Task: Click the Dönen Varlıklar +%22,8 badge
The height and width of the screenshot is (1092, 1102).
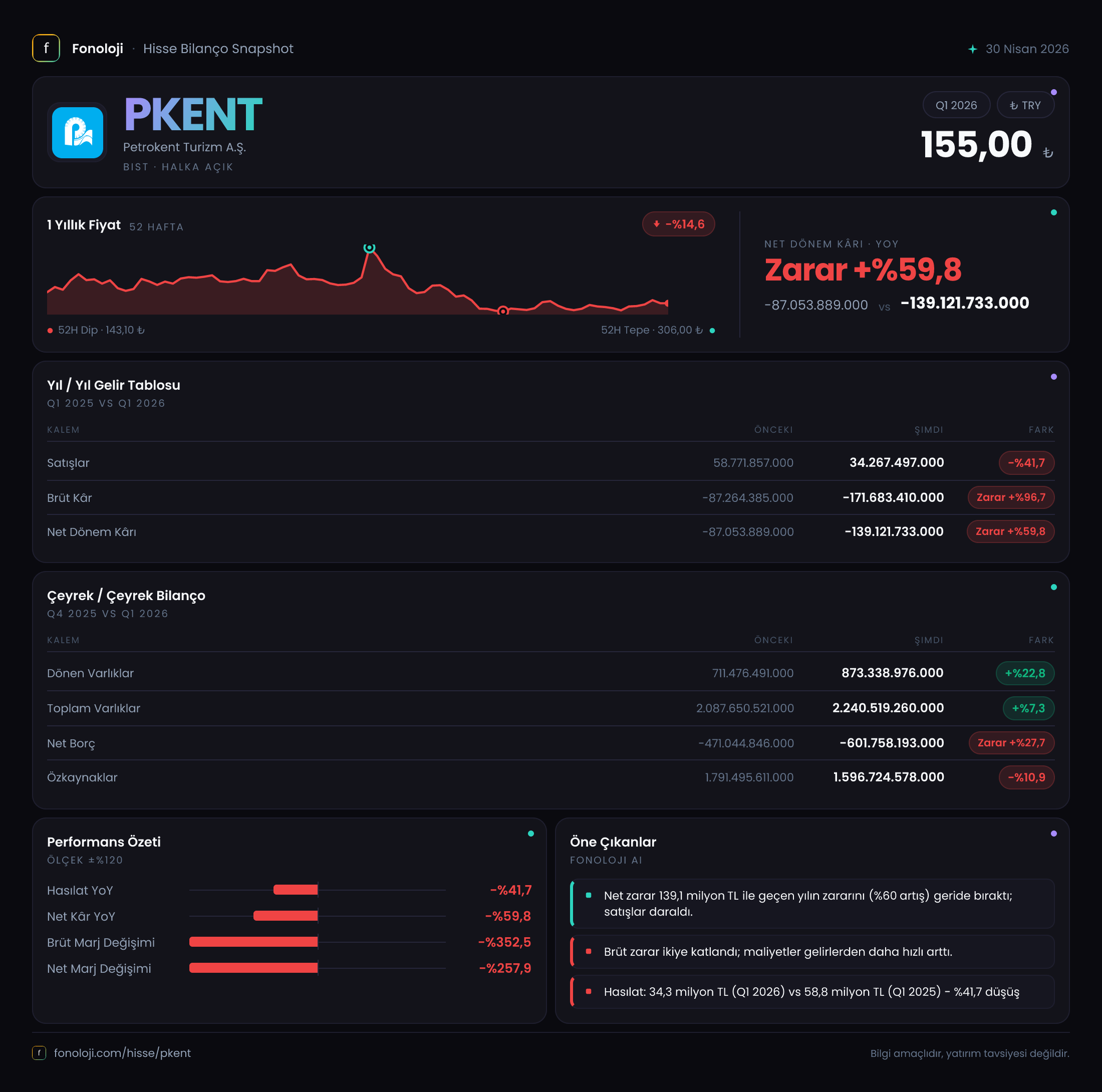Action: (1025, 673)
